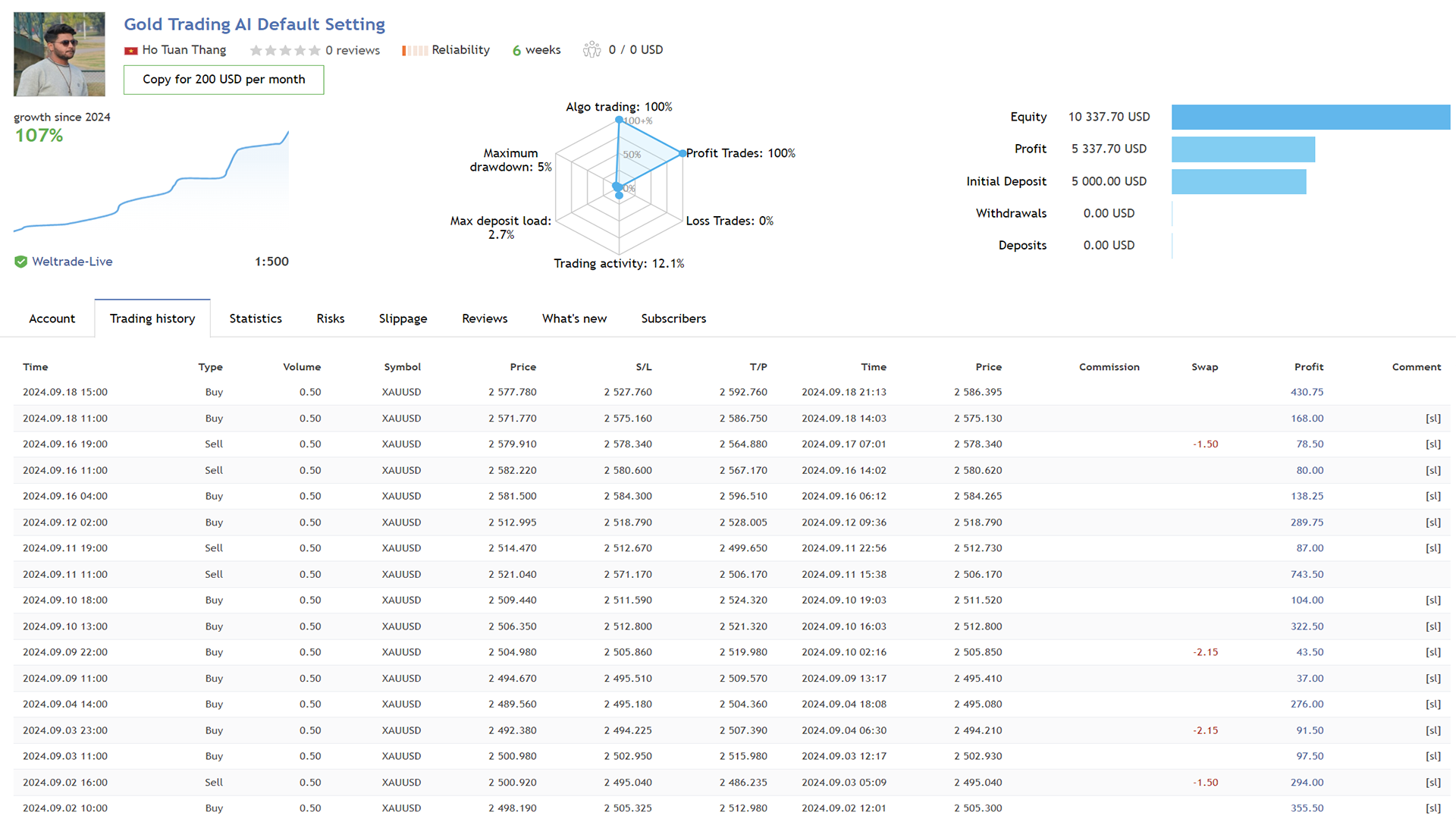Image resolution: width=1456 pixels, height=819 pixels.
Task: Click the 2024.09.11 11:00 trade open time
Action: 65,575
